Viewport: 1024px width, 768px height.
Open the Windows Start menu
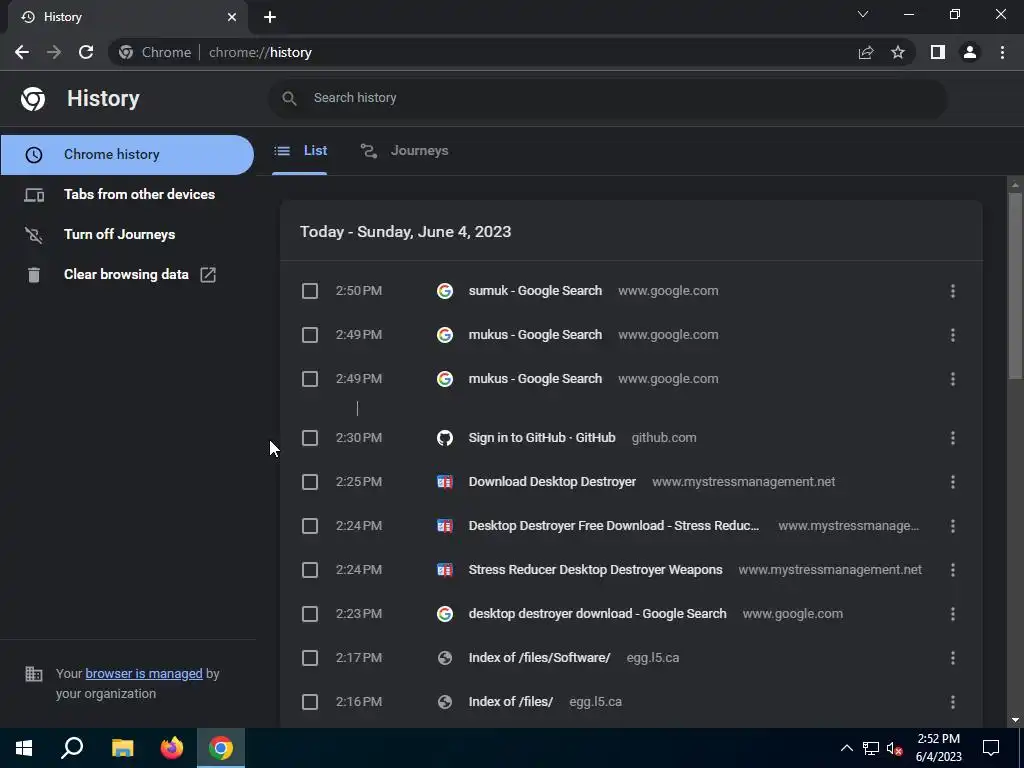24,748
